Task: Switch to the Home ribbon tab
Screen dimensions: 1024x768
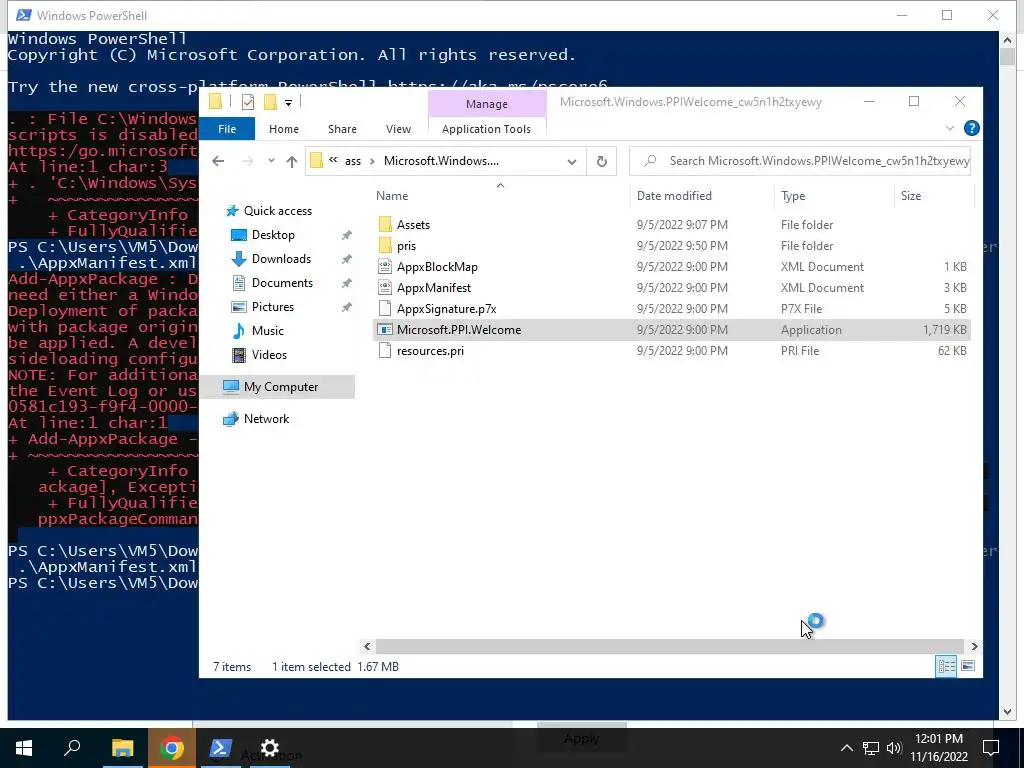Action: tap(283, 129)
